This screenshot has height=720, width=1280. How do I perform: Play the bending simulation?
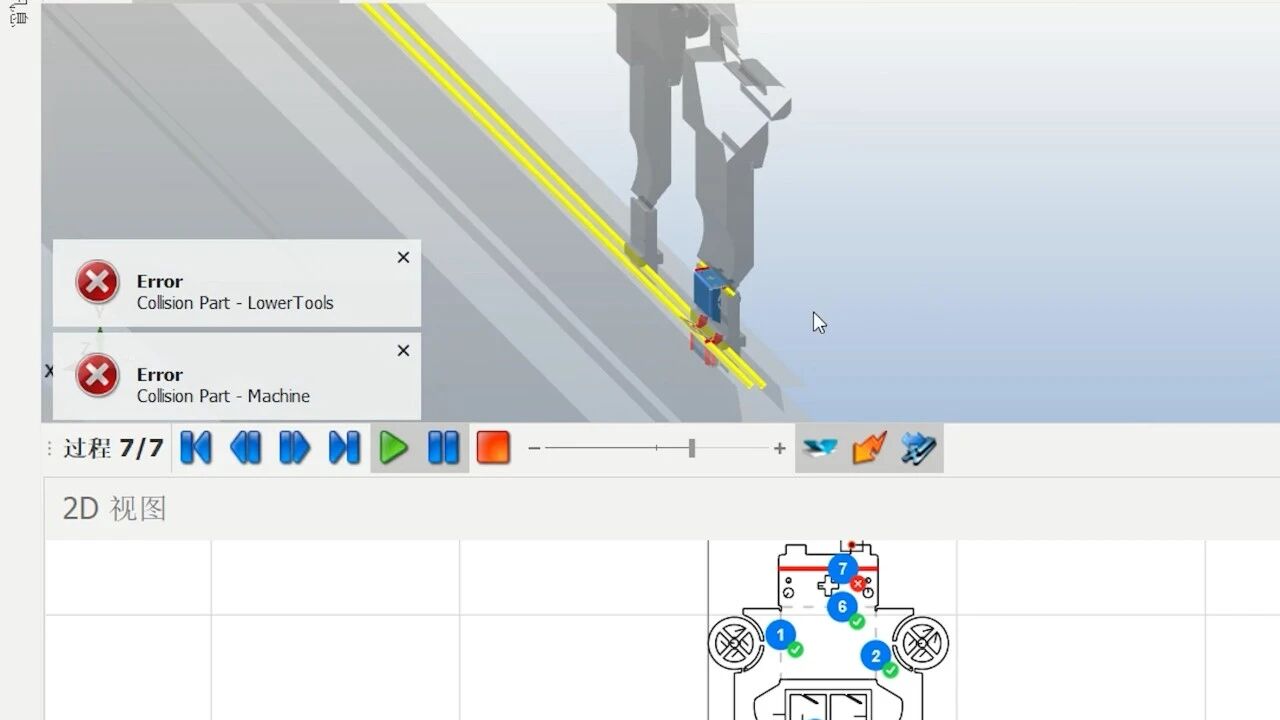[394, 447]
